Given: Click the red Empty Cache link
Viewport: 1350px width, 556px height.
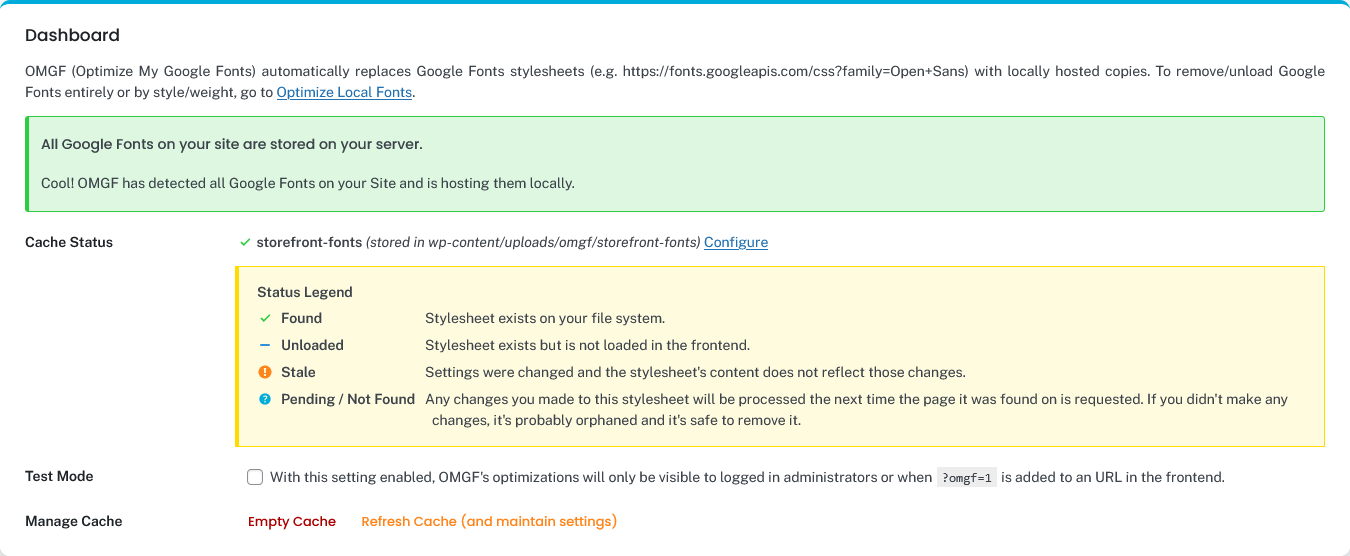Looking at the screenshot, I should 292,521.
